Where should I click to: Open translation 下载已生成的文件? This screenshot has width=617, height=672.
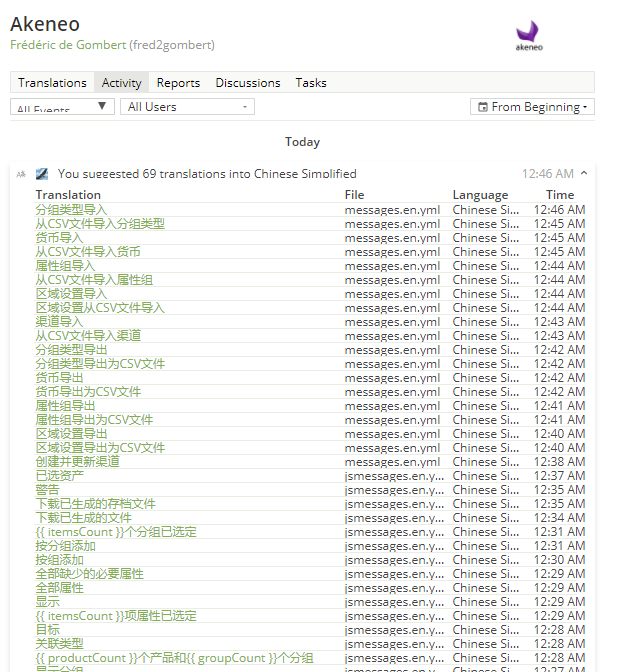[83, 518]
